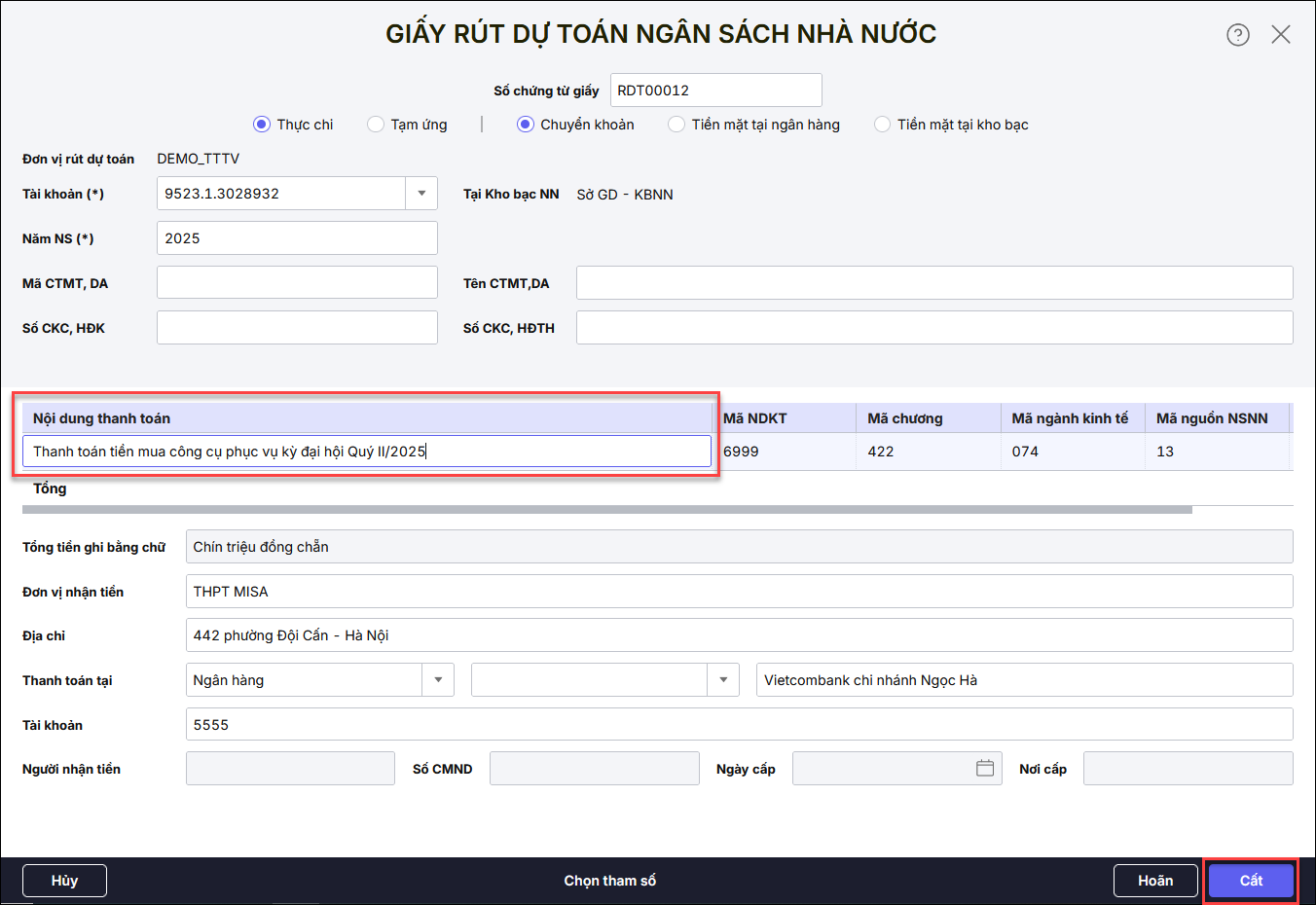Open Chọn tham số in bottom bar

pos(609,881)
